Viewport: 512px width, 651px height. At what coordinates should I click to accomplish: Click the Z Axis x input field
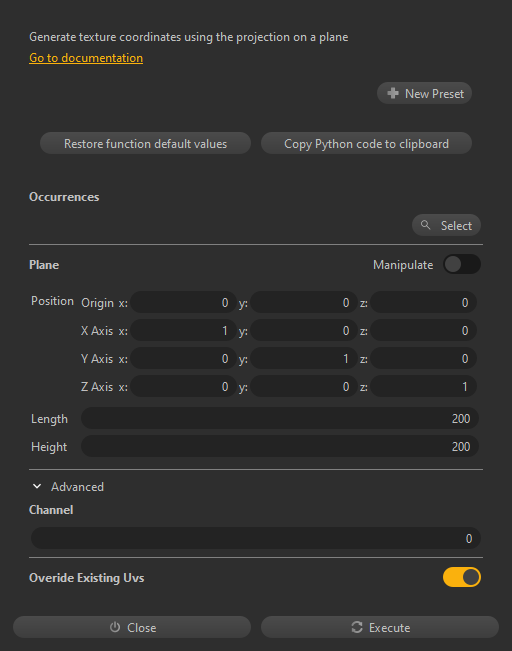pos(183,387)
